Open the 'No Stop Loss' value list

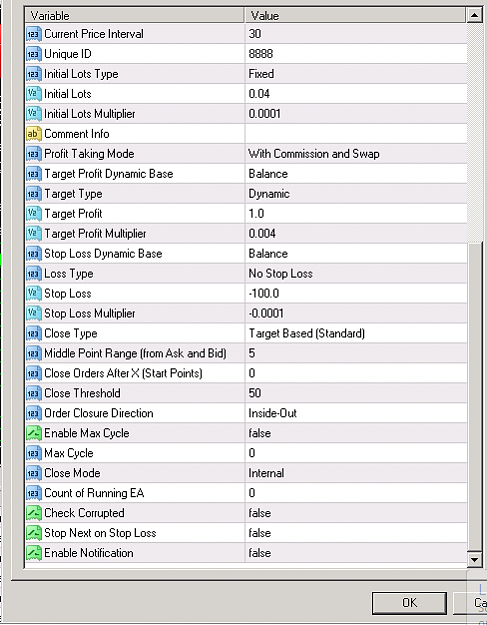point(356,273)
